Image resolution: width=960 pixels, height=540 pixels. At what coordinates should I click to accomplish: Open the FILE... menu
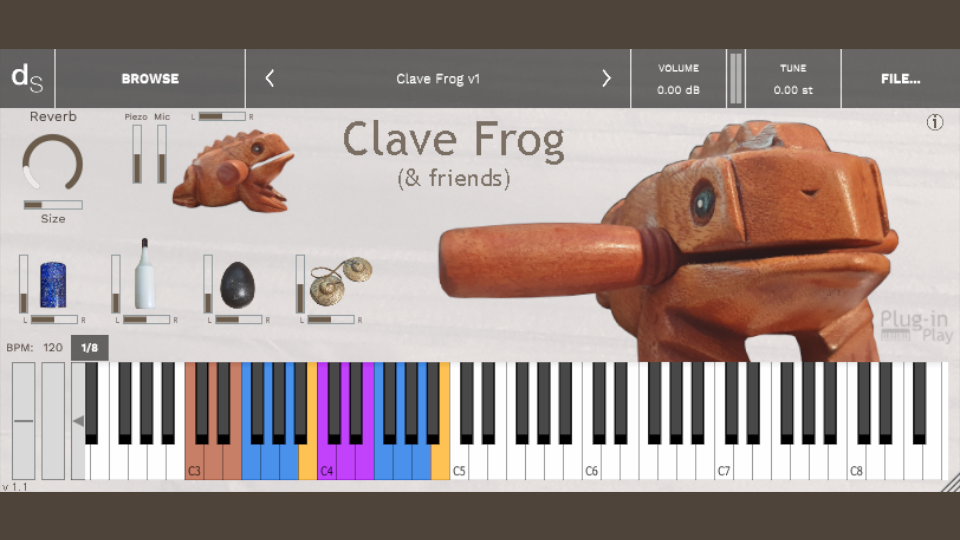point(900,78)
